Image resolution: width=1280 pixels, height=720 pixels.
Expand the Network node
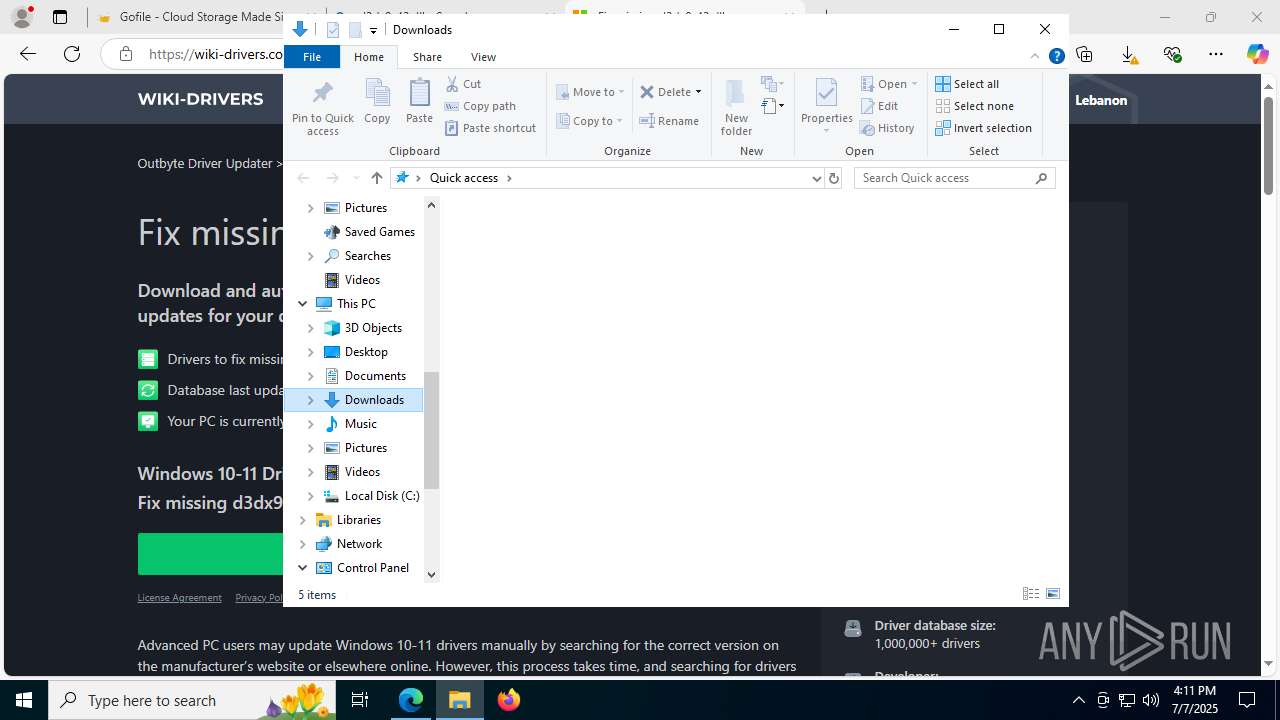[303, 544]
